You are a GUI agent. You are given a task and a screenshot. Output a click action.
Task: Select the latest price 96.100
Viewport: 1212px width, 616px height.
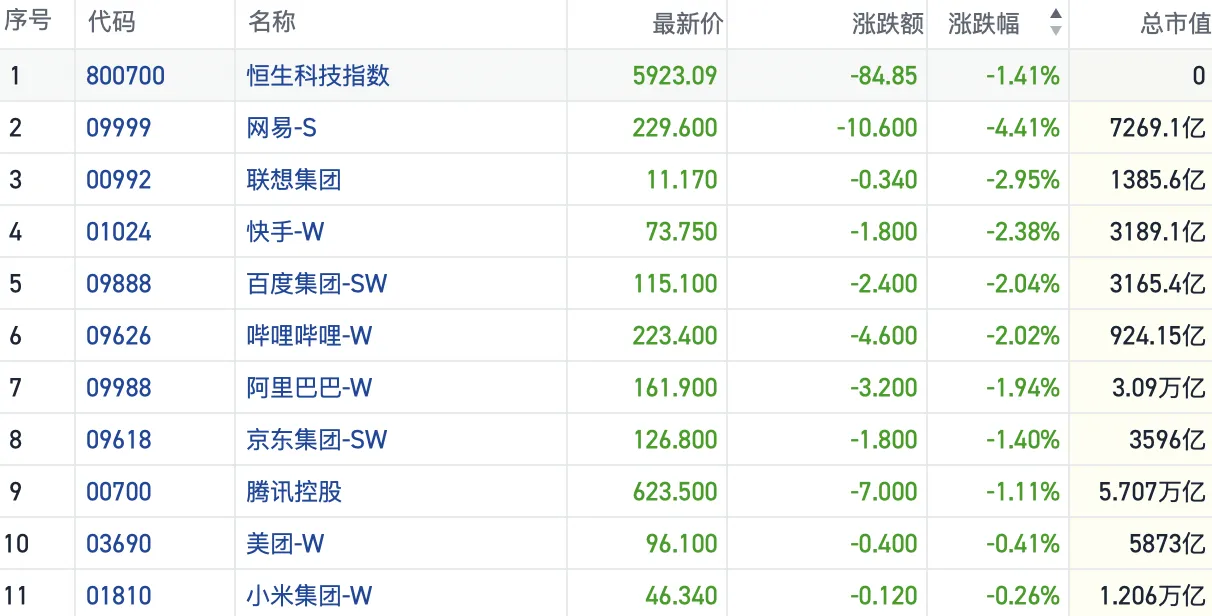(x=682, y=544)
